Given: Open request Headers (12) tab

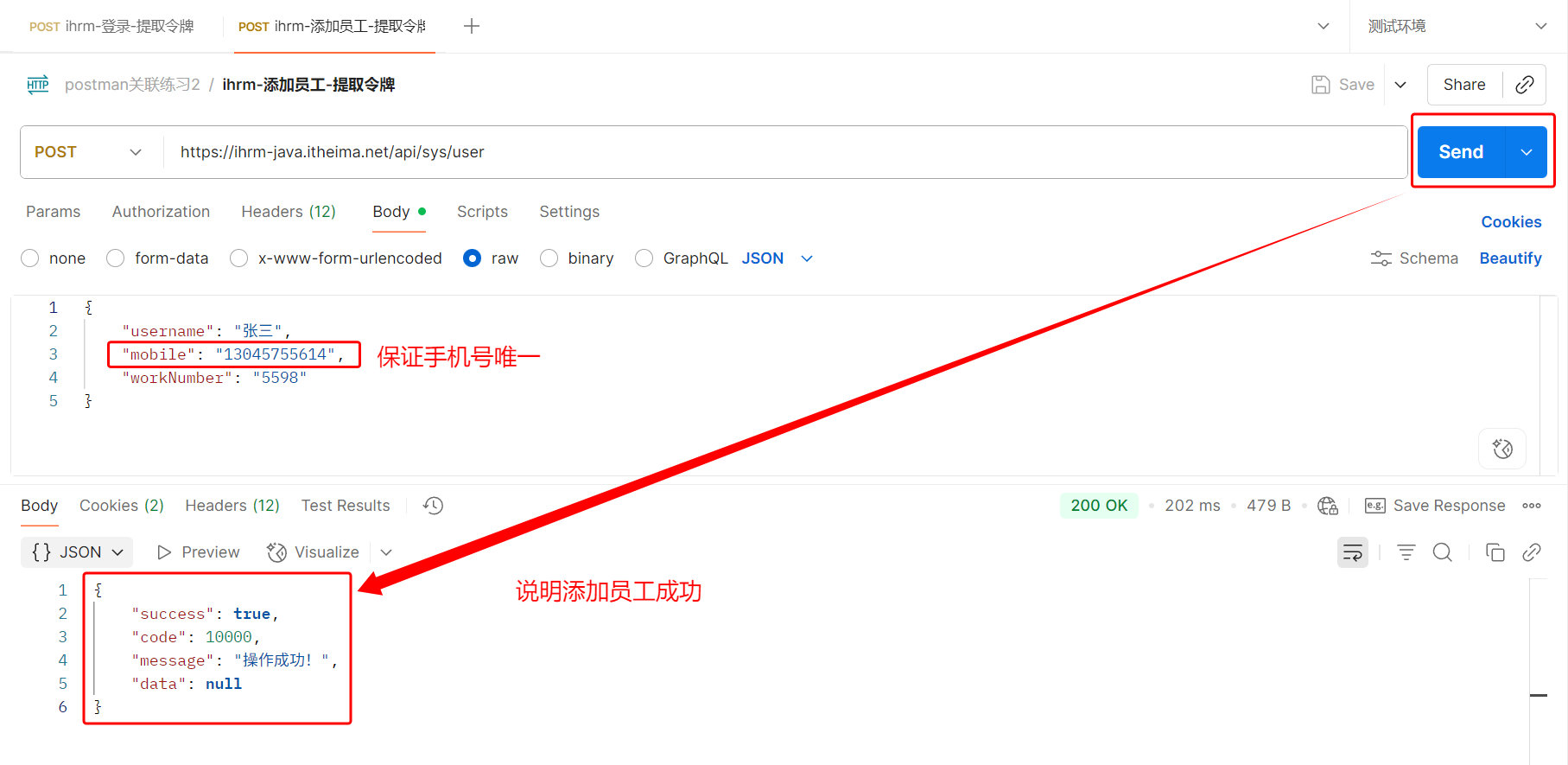Looking at the screenshot, I should [x=289, y=212].
